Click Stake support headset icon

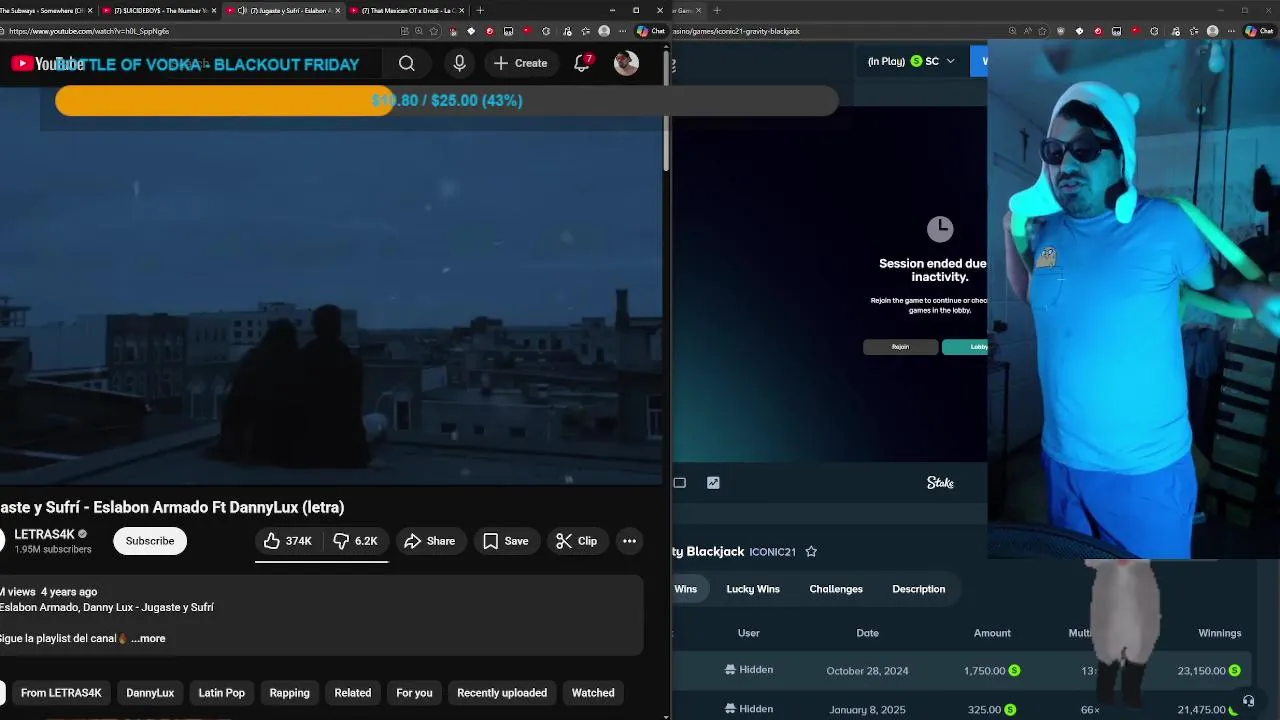(1248, 701)
